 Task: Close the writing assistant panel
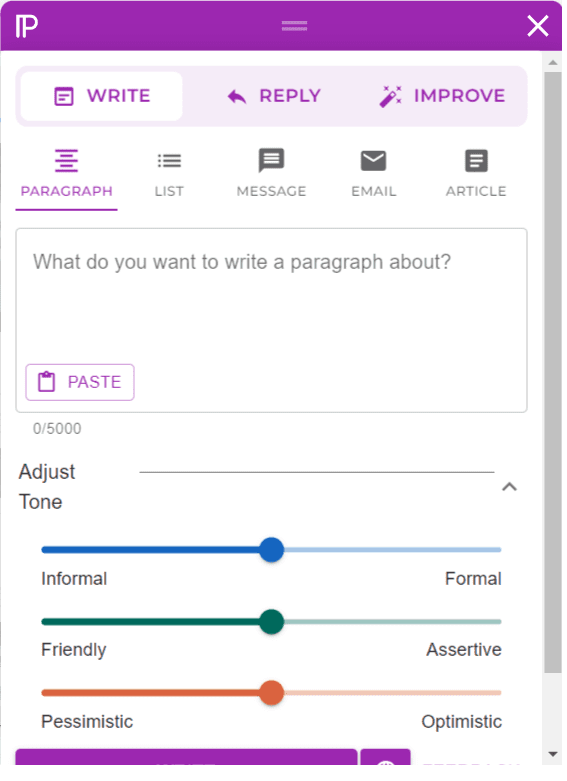coord(538,26)
